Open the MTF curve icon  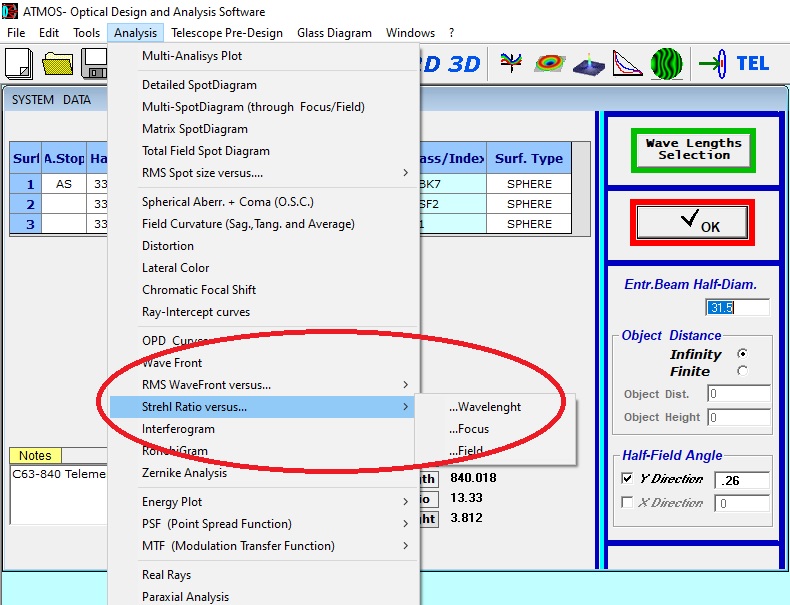(x=627, y=63)
